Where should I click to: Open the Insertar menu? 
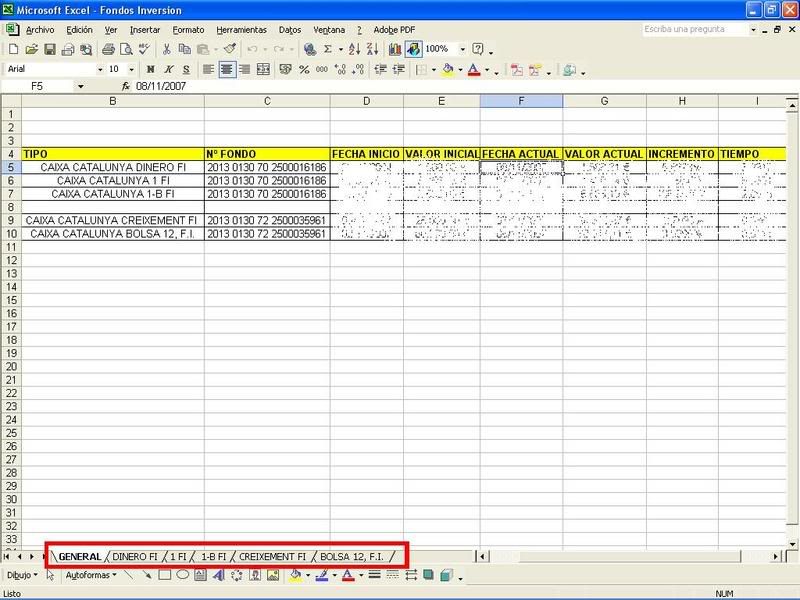click(x=145, y=30)
